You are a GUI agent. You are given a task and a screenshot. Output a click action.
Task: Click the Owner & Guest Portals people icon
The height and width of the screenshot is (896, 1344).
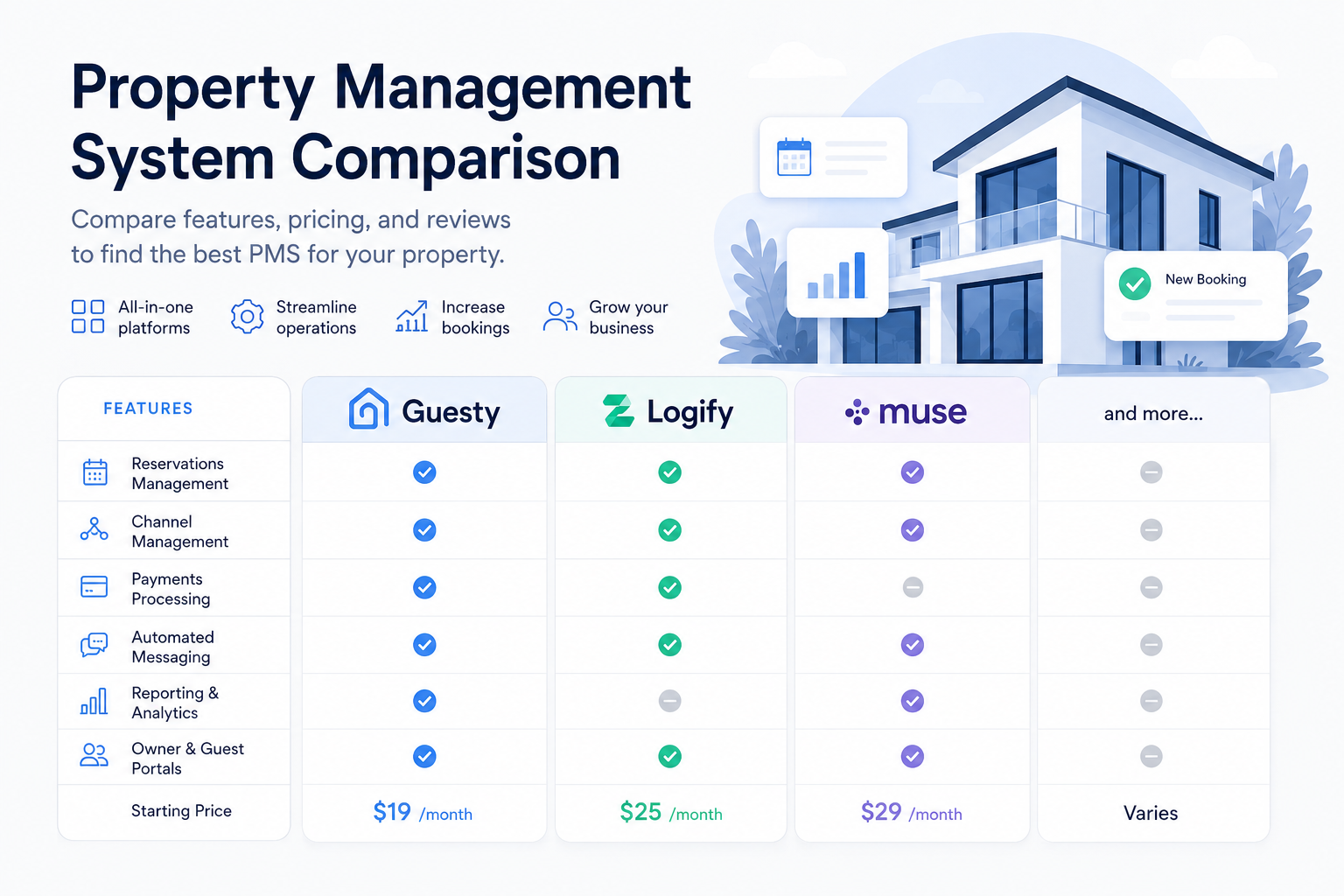click(94, 755)
